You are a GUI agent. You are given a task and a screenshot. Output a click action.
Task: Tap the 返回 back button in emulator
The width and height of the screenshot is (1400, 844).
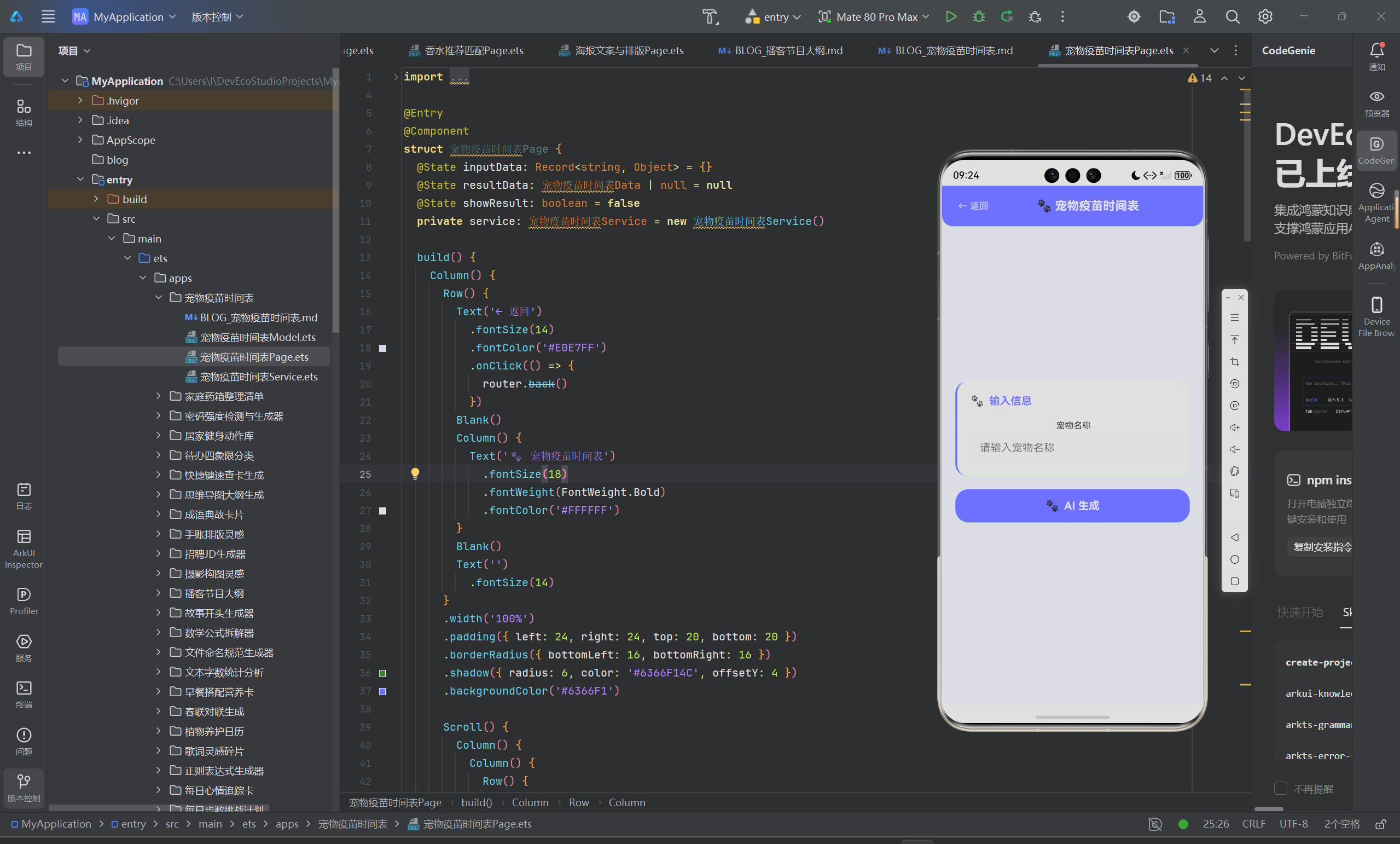(x=973, y=206)
